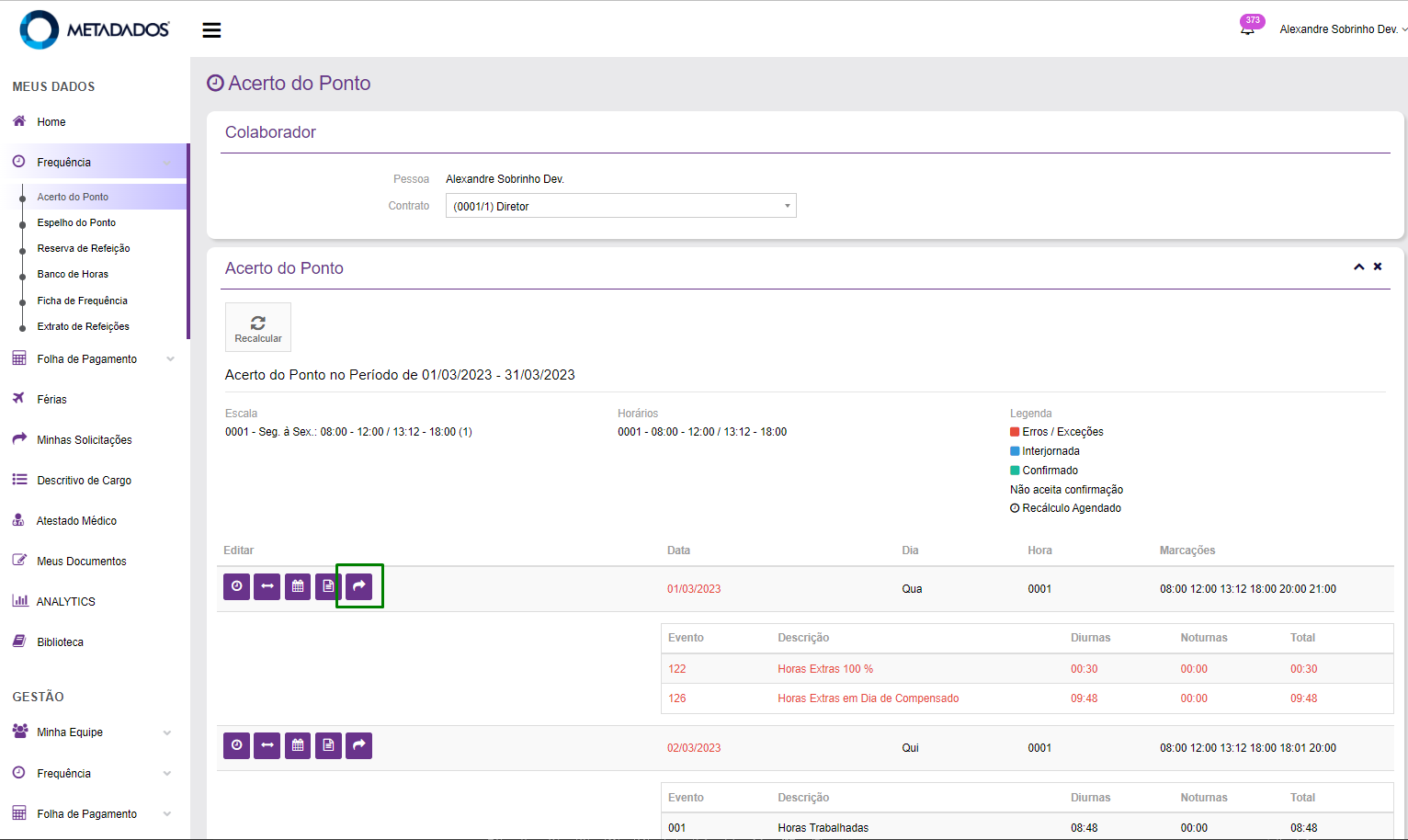Click the share arrow icon for 01/03/2023
Image resolution: width=1408 pixels, height=840 pixels.
(359, 586)
